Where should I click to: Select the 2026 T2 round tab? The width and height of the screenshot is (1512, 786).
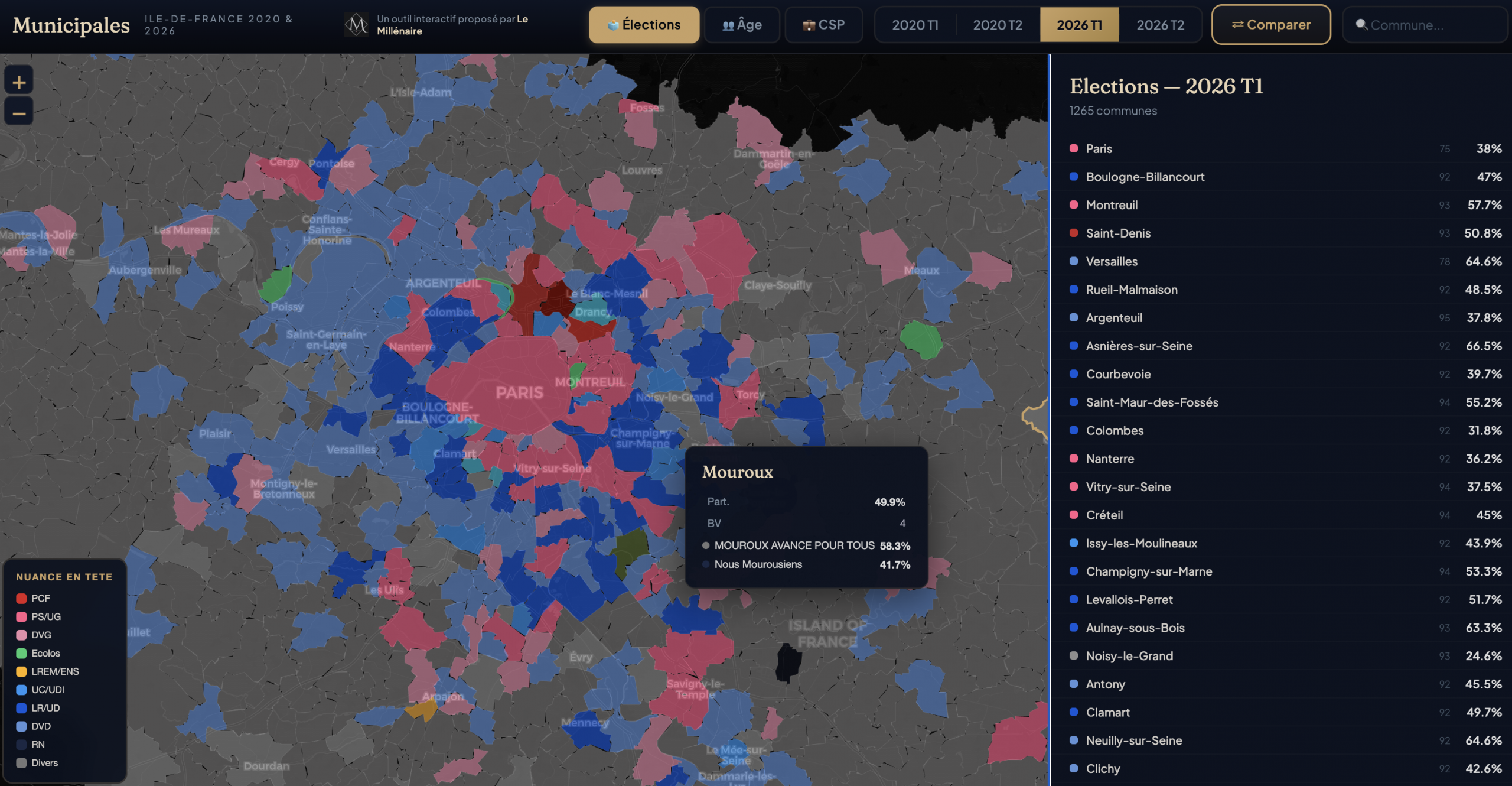[1160, 25]
